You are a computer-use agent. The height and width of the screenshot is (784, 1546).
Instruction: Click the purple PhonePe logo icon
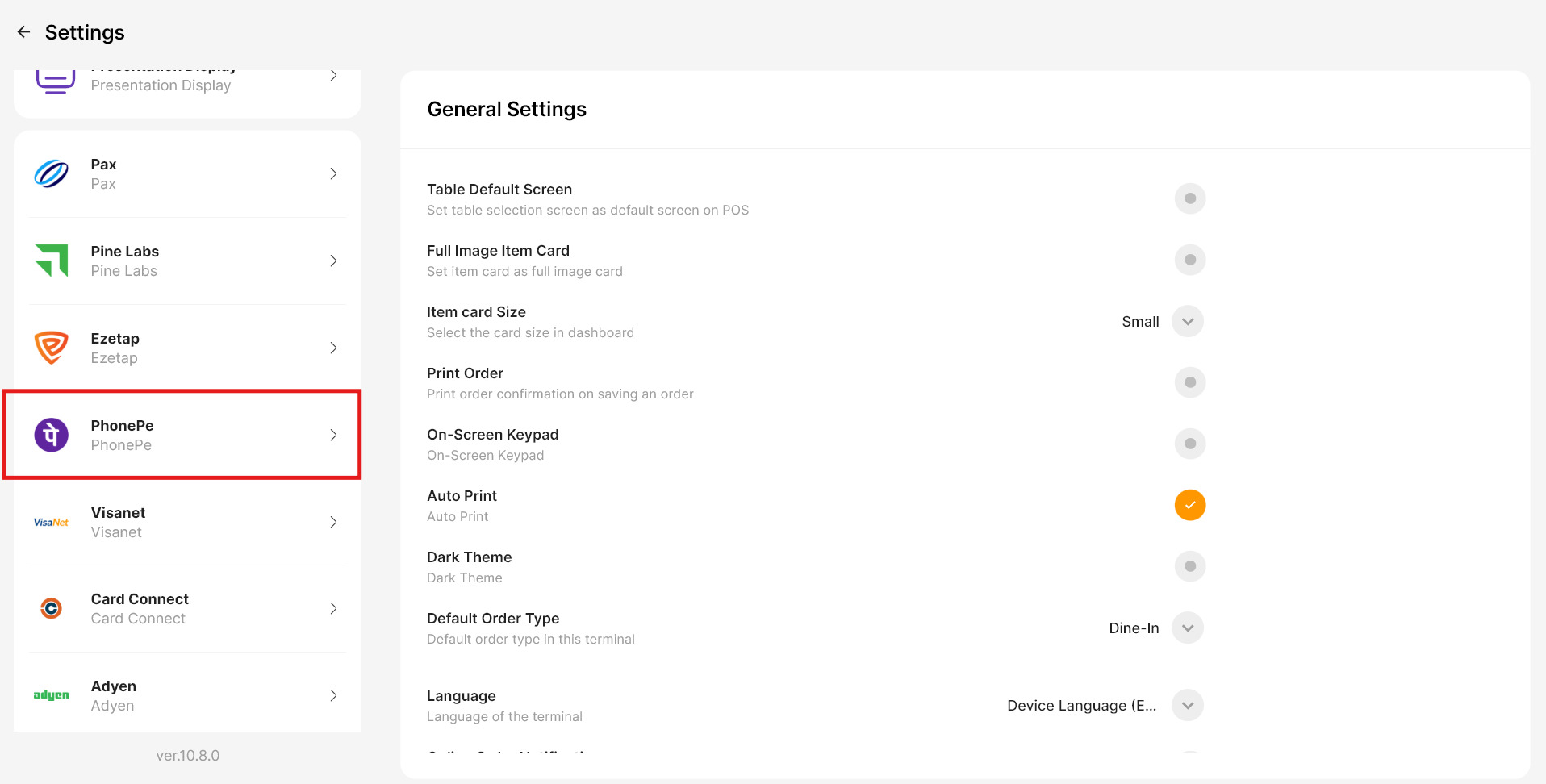click(52, 436)
